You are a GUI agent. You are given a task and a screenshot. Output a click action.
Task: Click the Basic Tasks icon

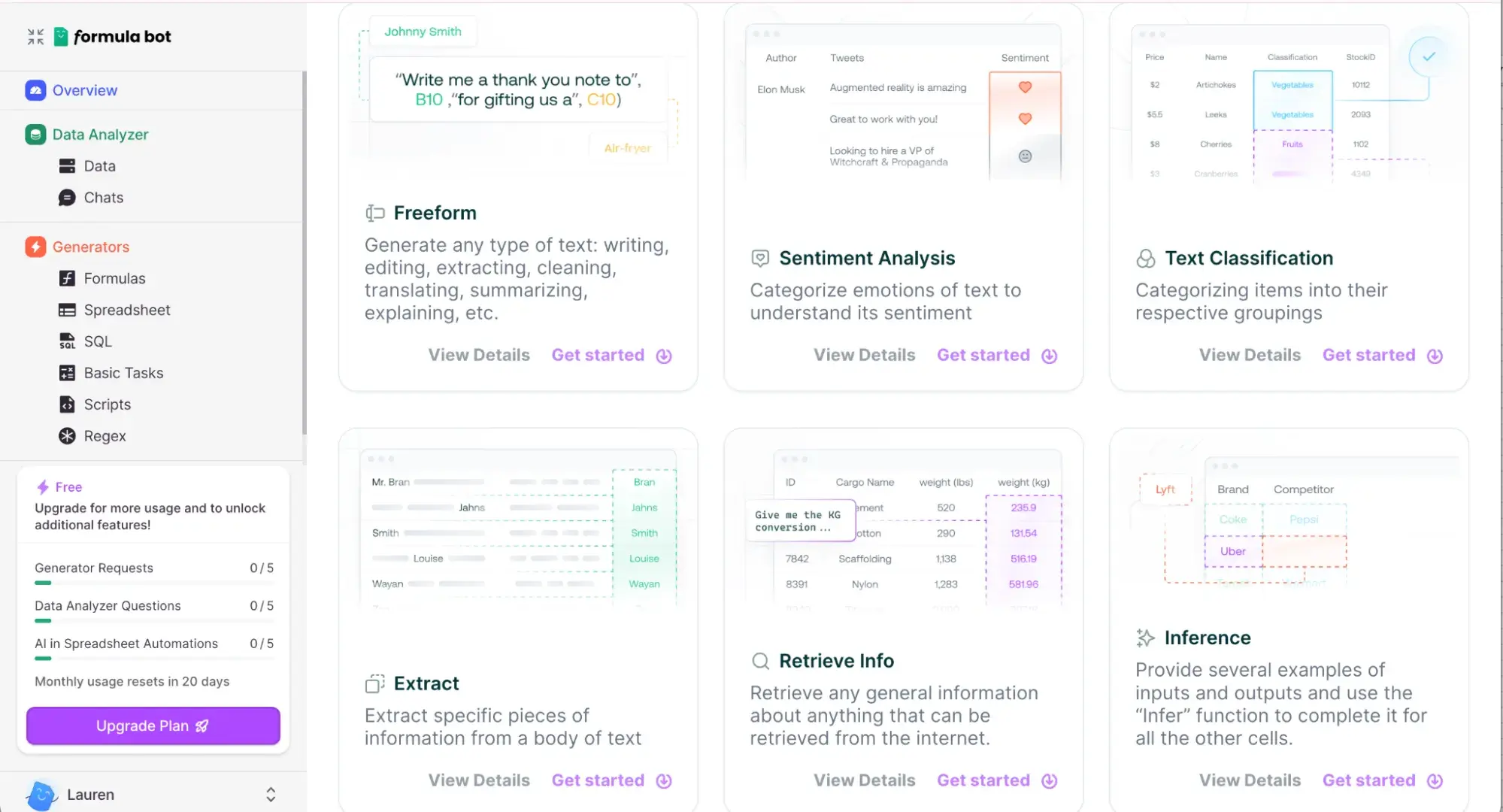coord(67,373)
